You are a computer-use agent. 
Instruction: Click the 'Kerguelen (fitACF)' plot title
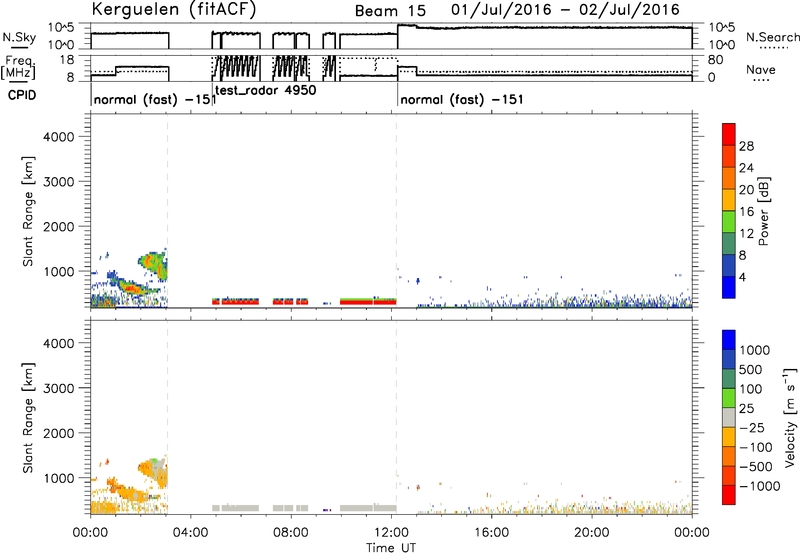pyautogui.click(x=173, y=9)
